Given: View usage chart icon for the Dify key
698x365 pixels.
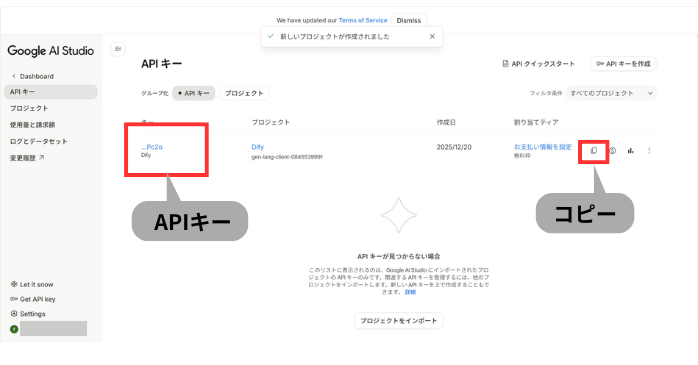Looking at the screenshot, I should (630, 151).
